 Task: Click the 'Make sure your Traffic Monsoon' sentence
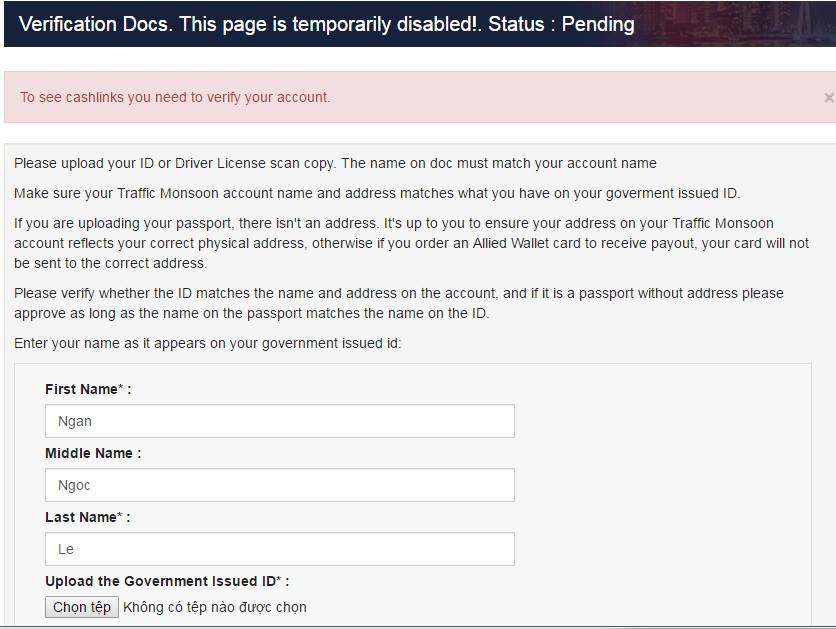pos(377,193)
